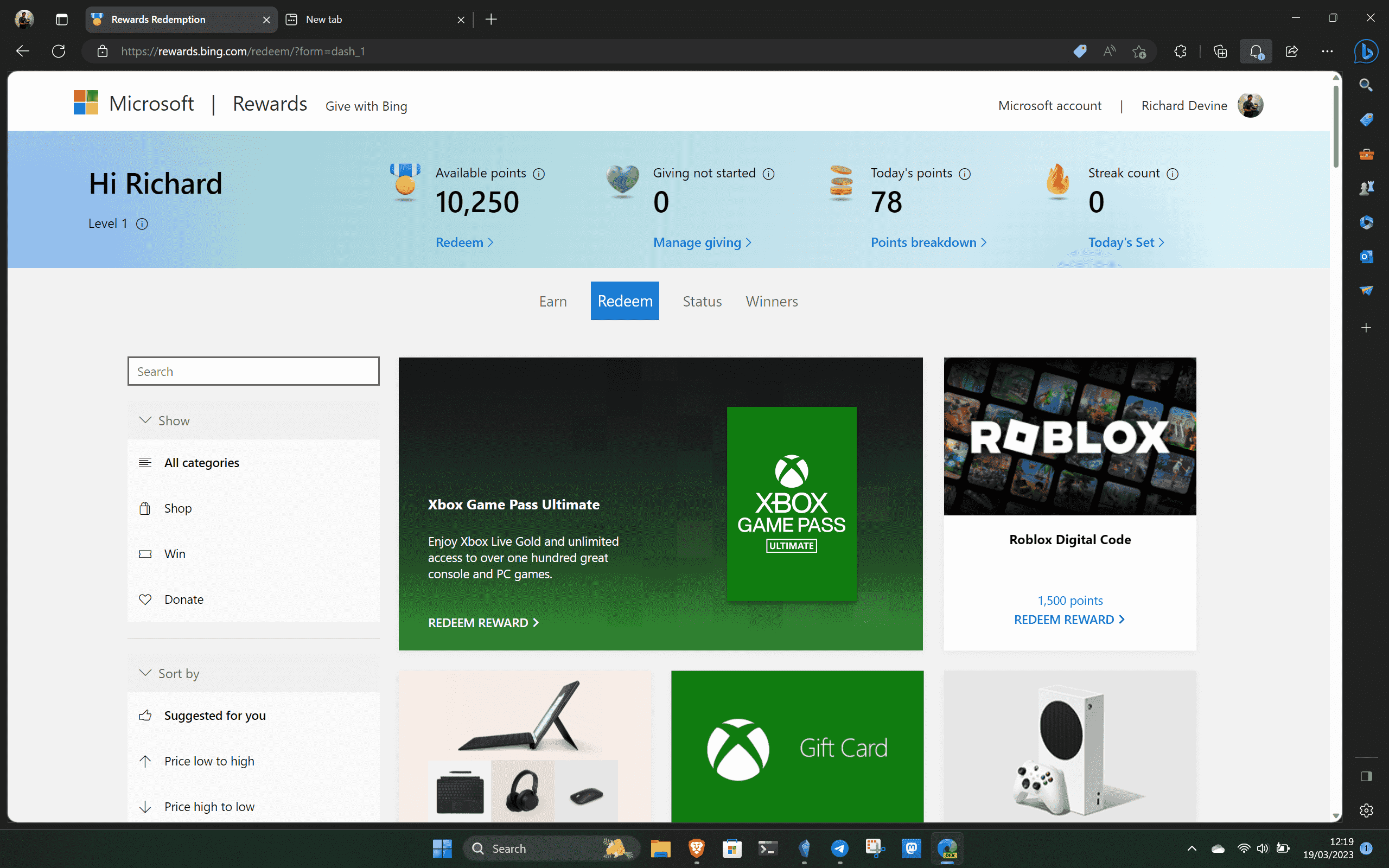This screenshot has height=868, width=1389.
Task: Open the Bing search icon in toolbar
Action: (x=1365, y=51)
